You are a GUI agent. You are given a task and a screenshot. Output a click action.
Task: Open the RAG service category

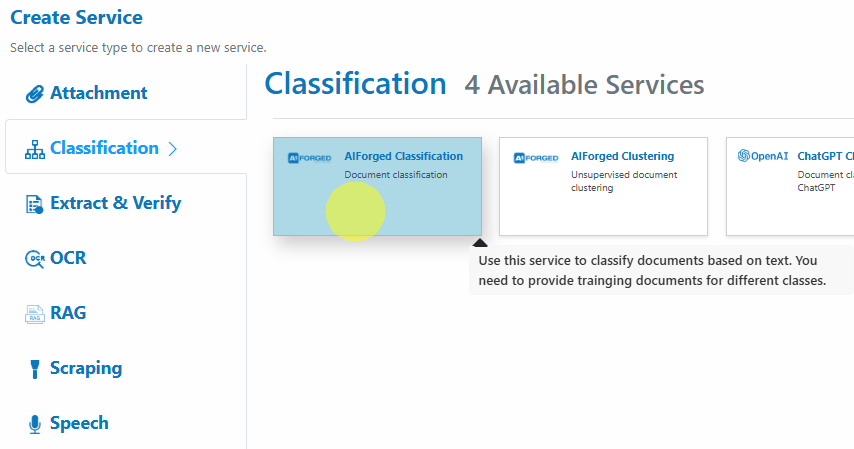[68, 313]
